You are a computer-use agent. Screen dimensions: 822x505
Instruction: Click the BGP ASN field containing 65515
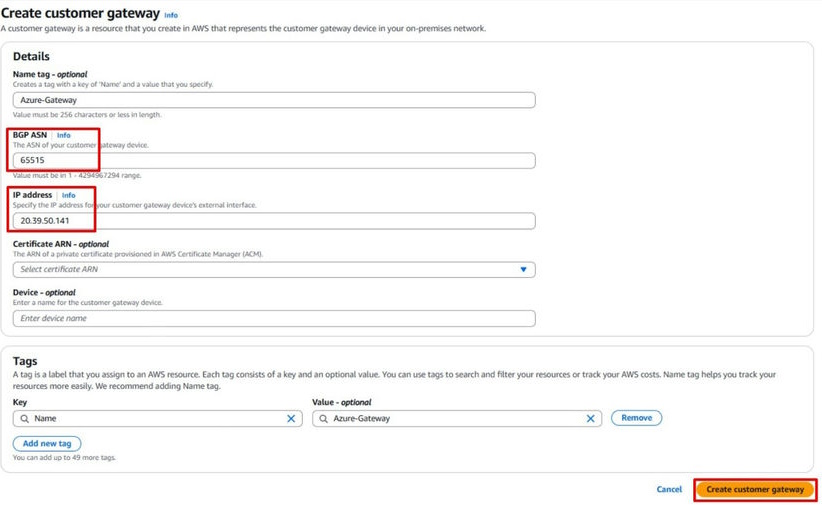[273, 160]
